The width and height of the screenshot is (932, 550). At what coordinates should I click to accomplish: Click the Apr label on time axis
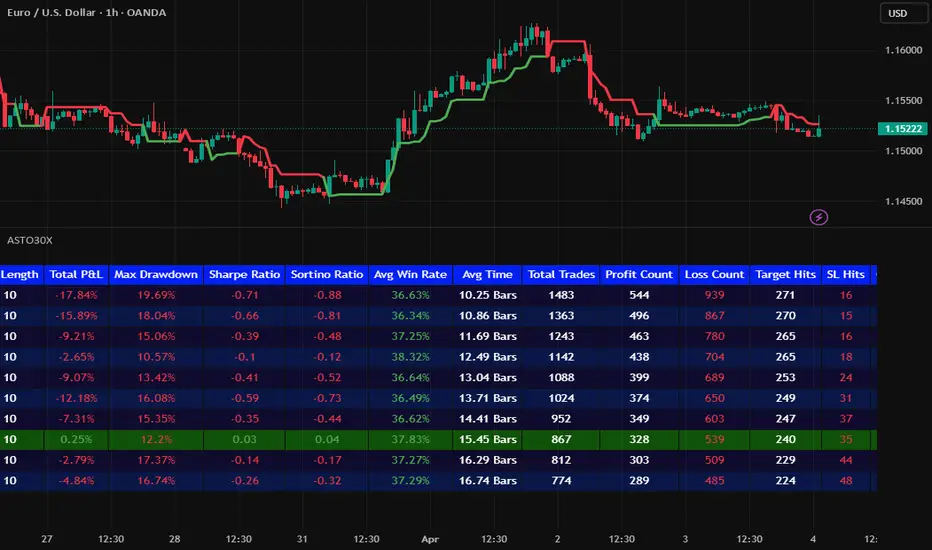(430, 539)
